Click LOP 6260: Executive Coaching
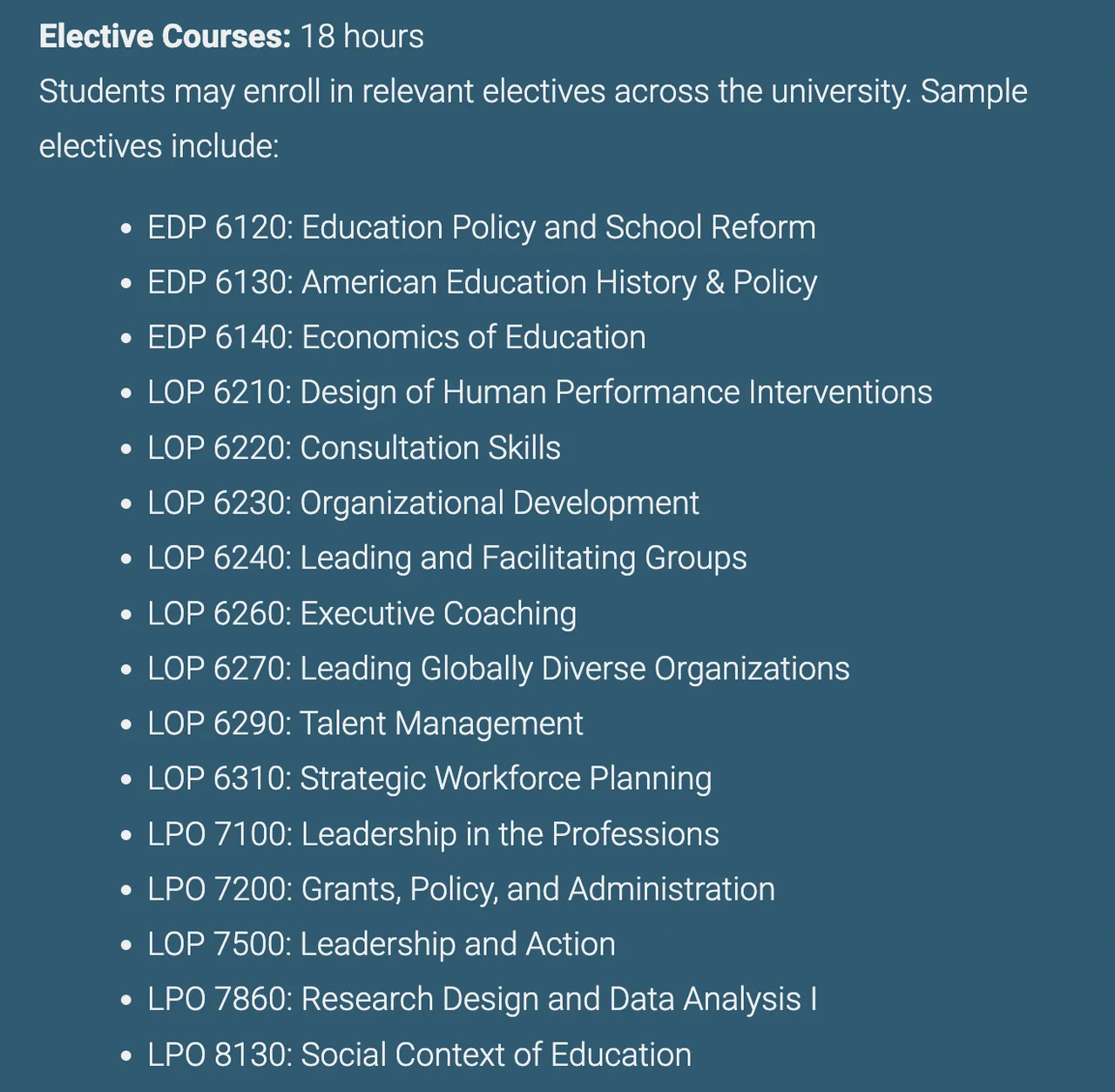The width and height of the screenshot is (1115, 1092). coord(362,613)
